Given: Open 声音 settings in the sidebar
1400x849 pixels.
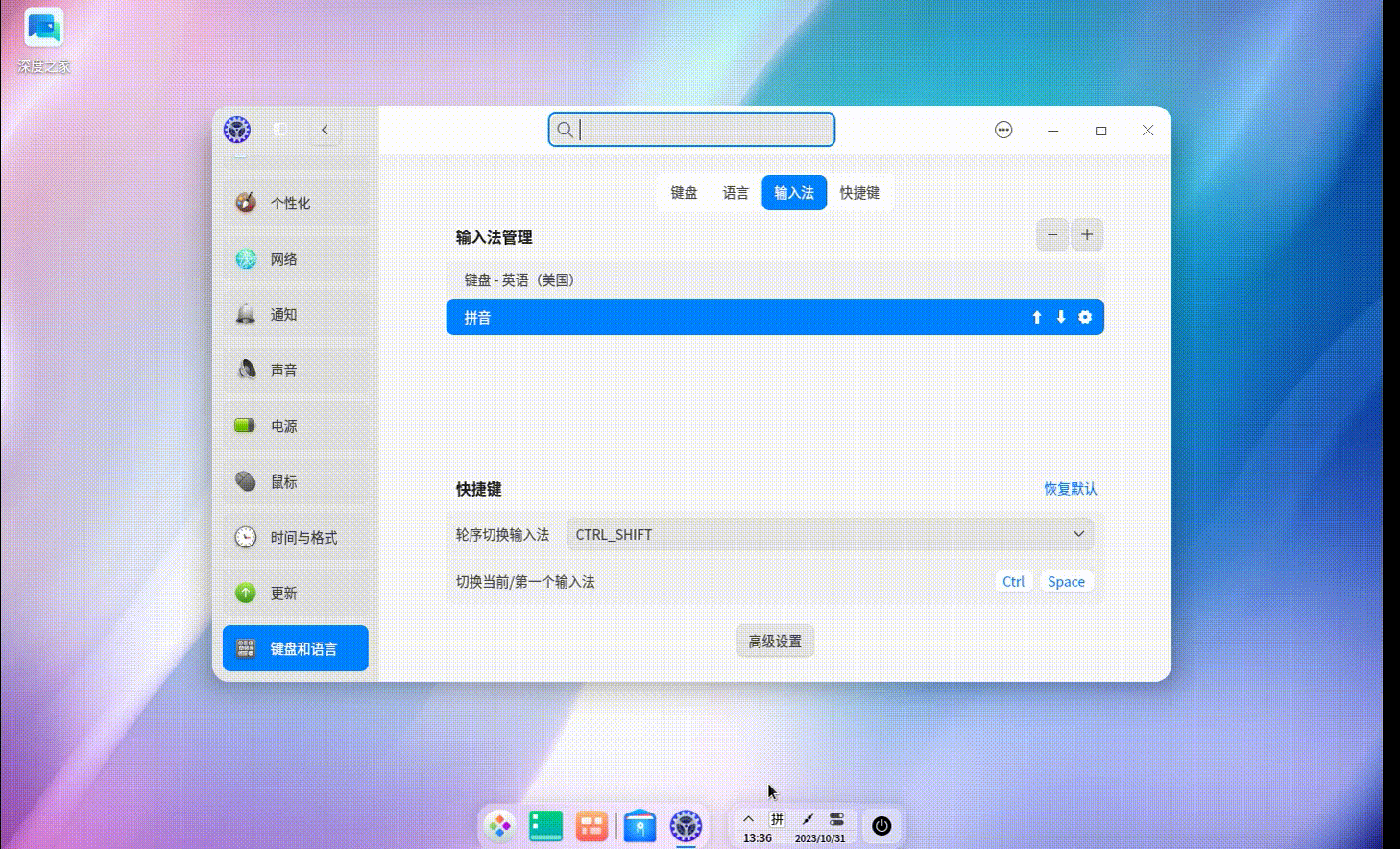Looking at the screenshot, I should (284, 370).
